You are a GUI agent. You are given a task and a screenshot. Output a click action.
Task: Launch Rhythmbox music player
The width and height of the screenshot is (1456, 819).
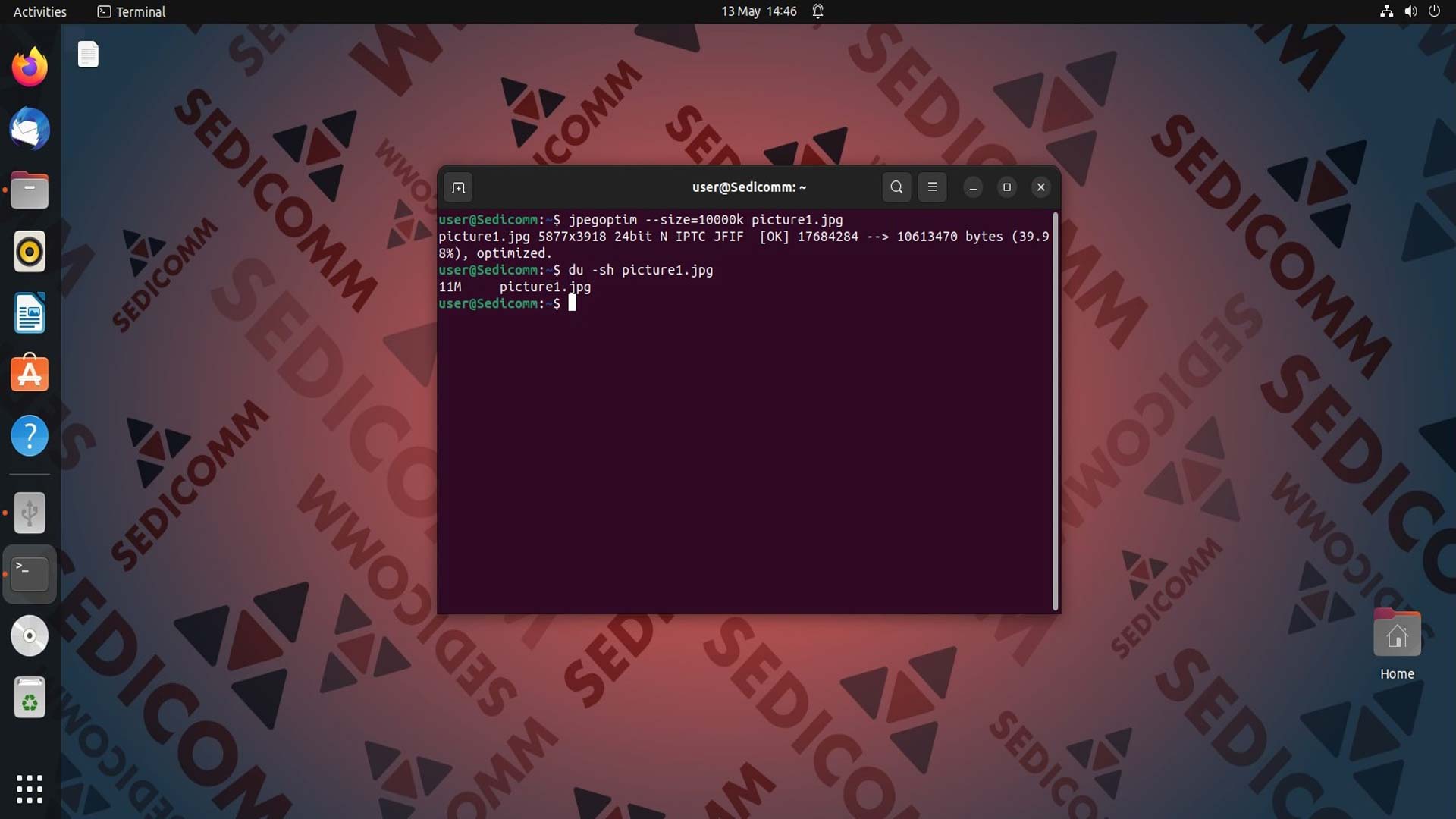pyautogui.click(x=30, y=252)
